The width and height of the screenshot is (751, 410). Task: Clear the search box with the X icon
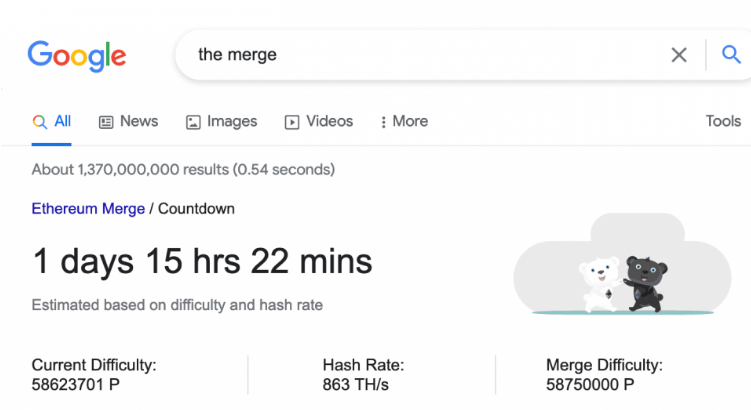tap(679, 55)
